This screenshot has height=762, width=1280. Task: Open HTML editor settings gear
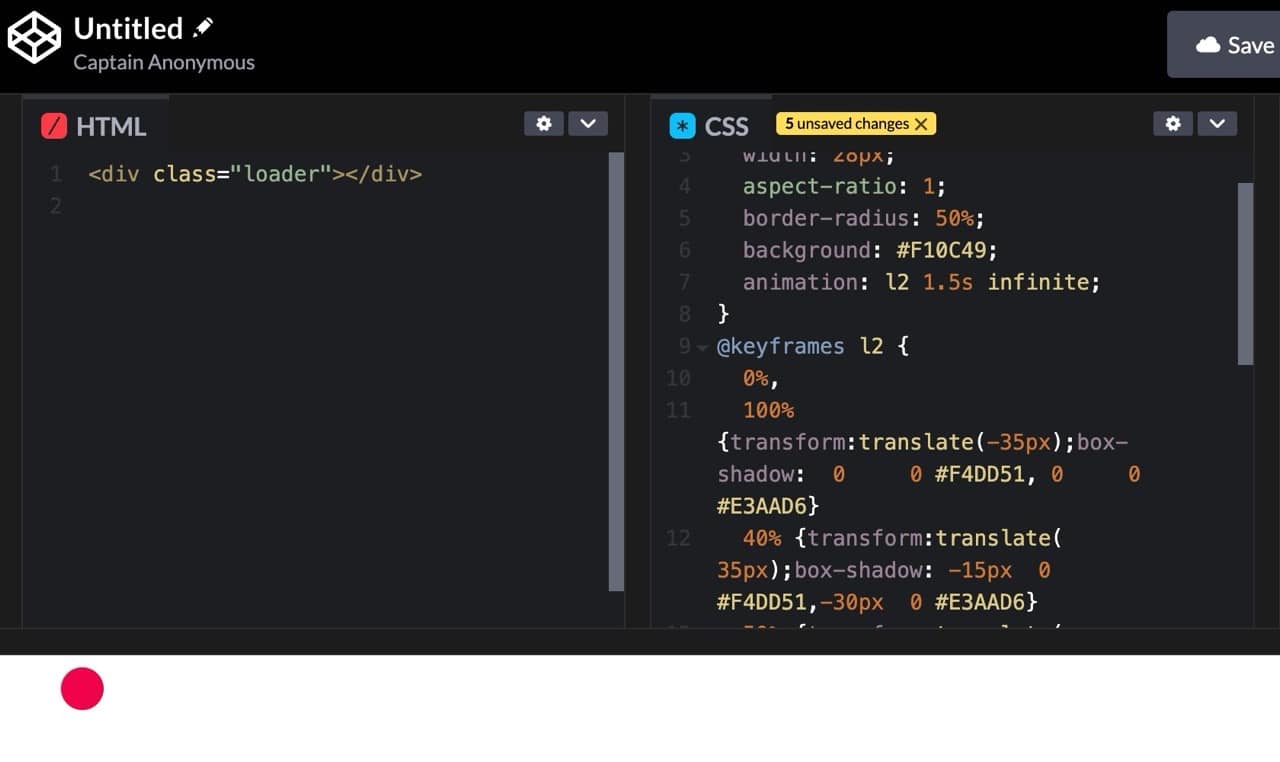pos(544,124)
